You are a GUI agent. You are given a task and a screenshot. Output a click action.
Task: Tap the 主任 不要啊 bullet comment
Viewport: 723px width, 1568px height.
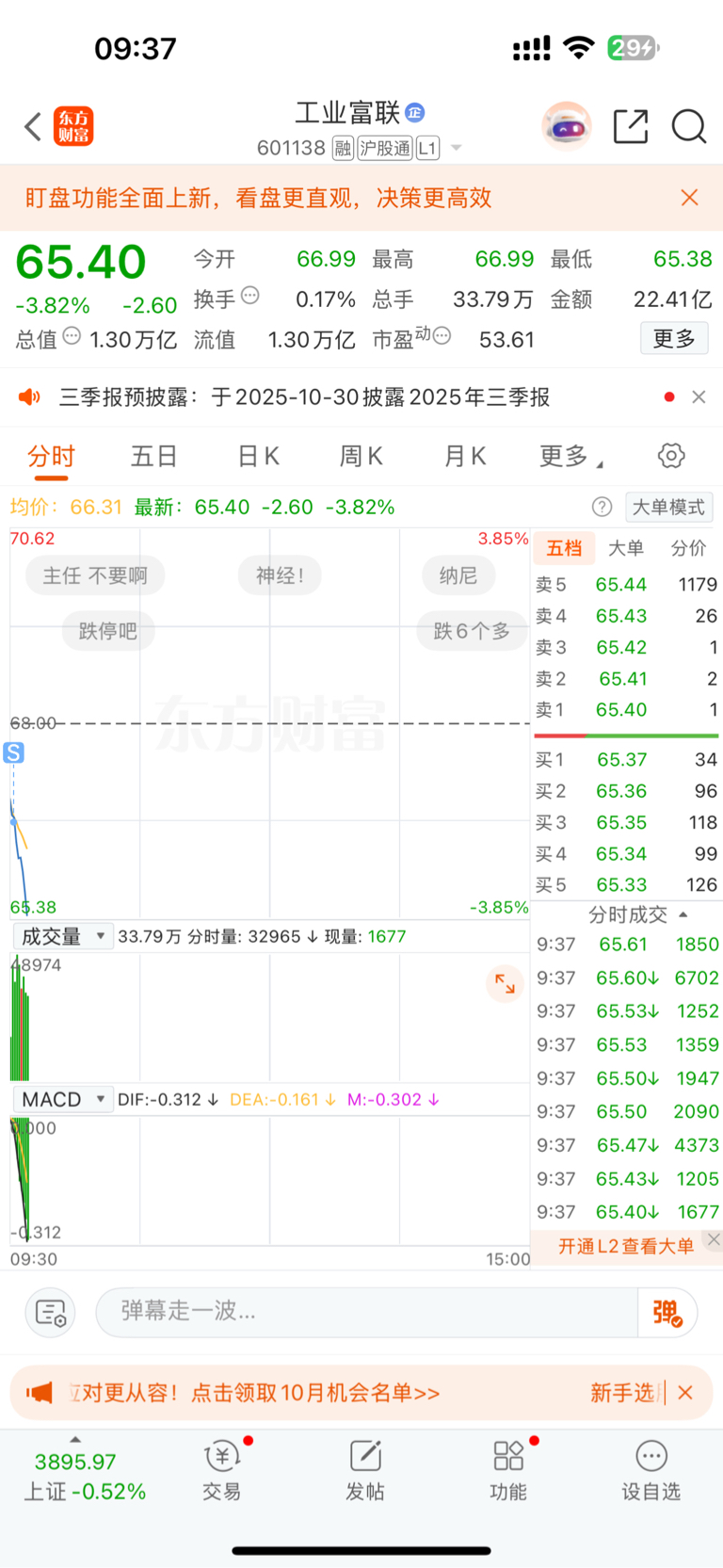94,575
